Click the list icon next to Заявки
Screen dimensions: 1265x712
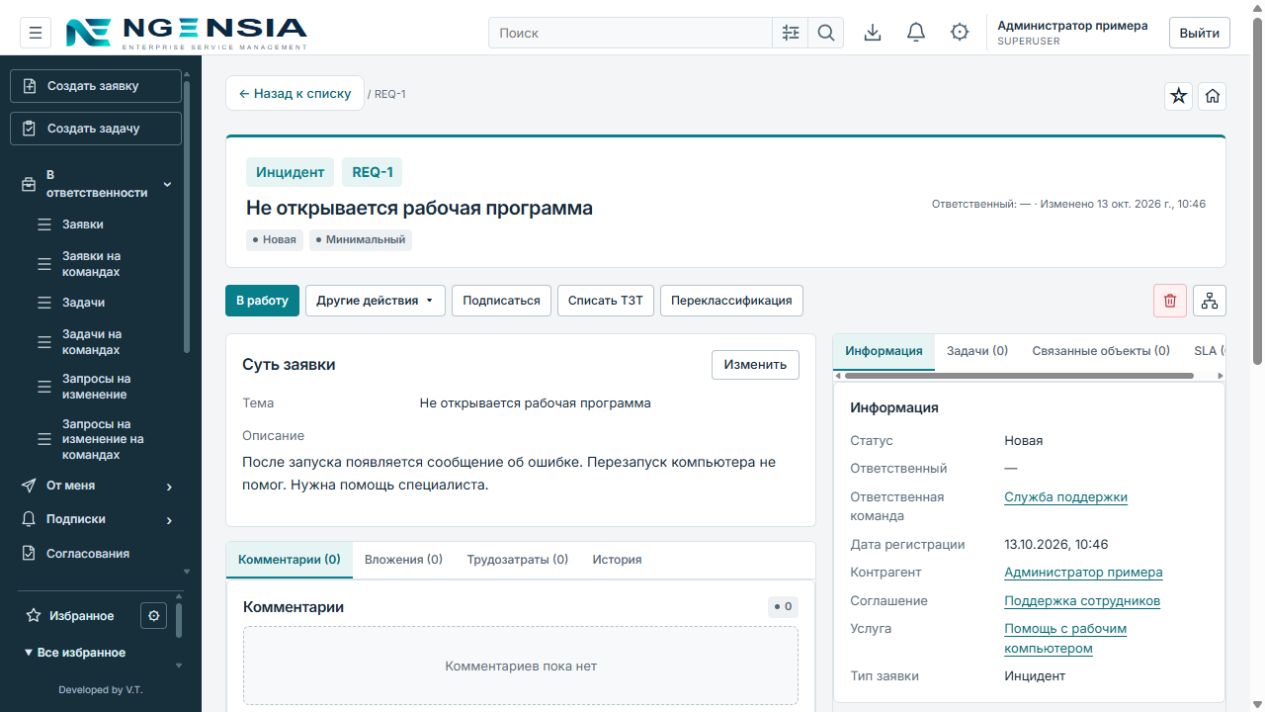coord(44,225)
